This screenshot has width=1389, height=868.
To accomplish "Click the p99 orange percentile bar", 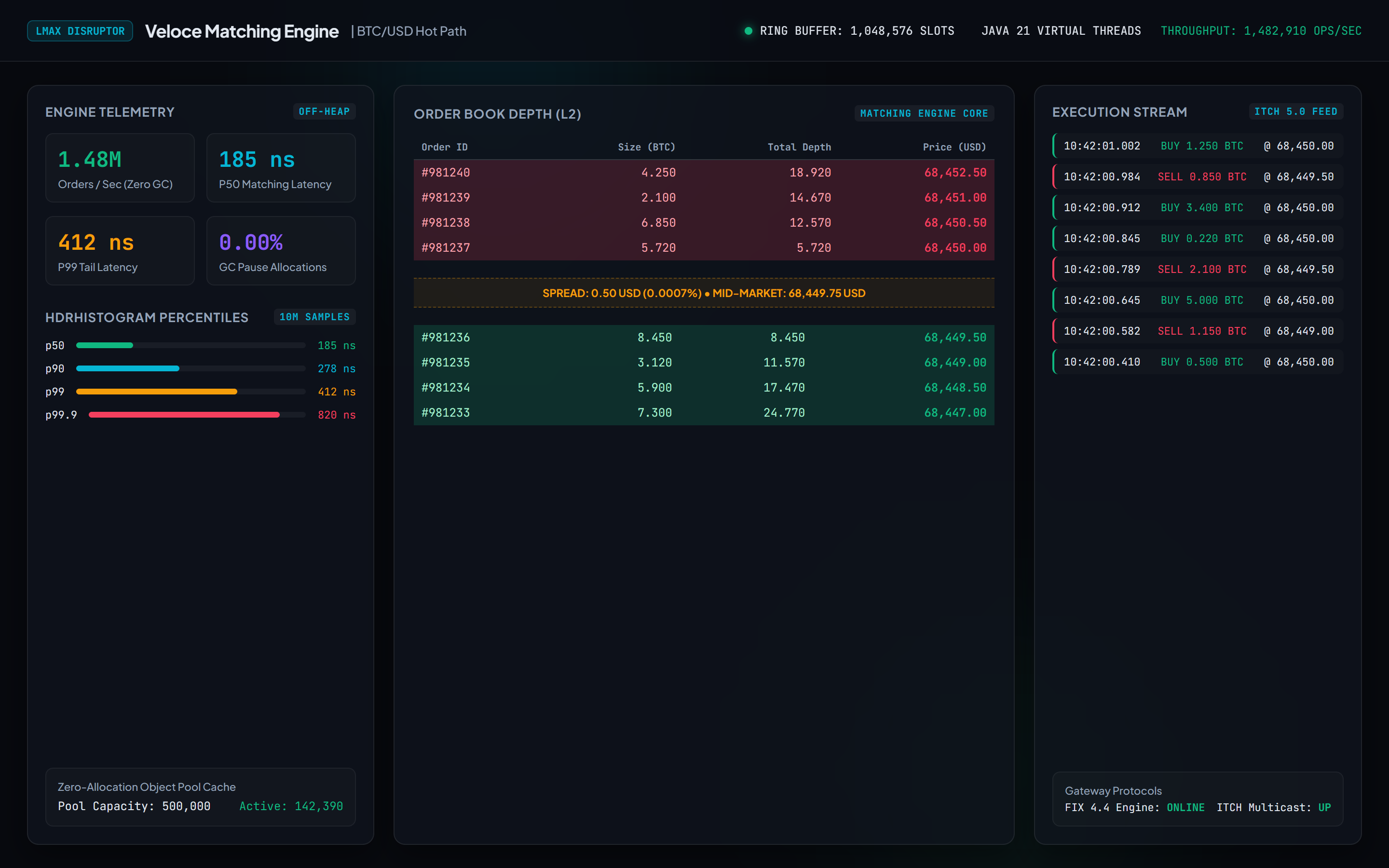I will 191,392.
